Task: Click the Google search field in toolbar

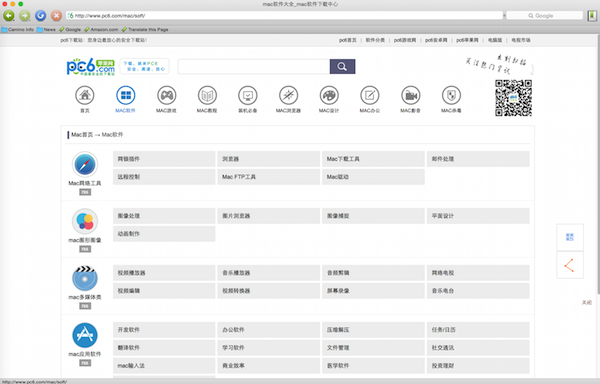Action: (544, 16)
